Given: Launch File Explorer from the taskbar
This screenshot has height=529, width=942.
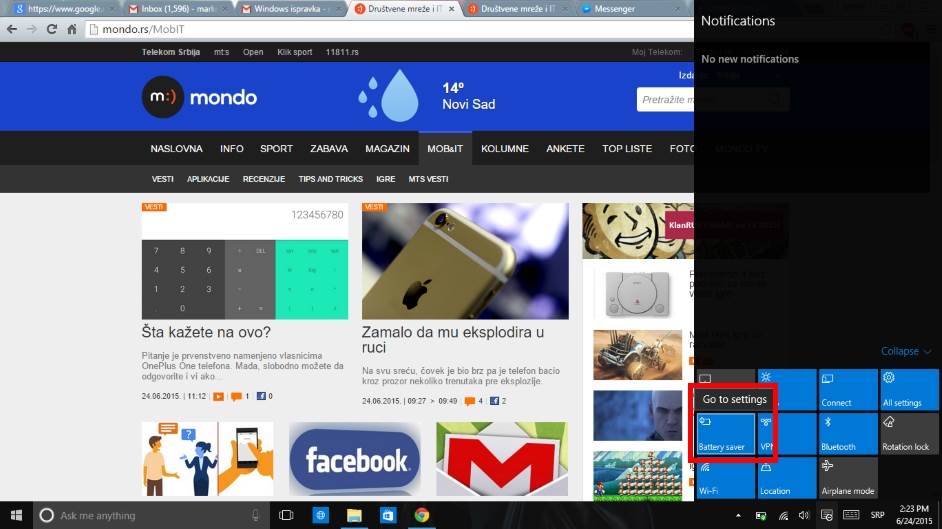Looking at the screenshot, I should pyautogui.click(x=354, y=516).
